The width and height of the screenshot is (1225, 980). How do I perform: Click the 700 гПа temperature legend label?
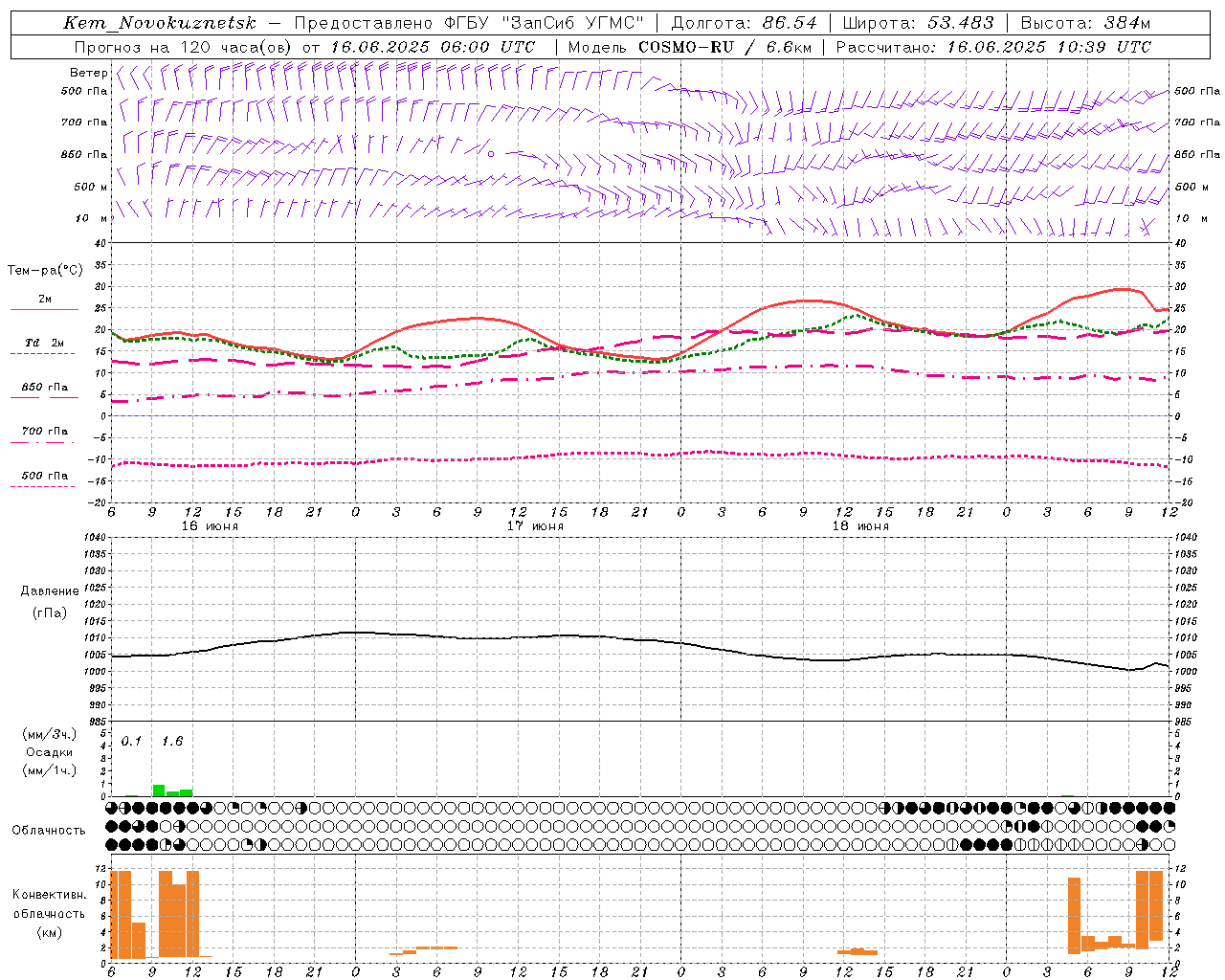[45, 431]
